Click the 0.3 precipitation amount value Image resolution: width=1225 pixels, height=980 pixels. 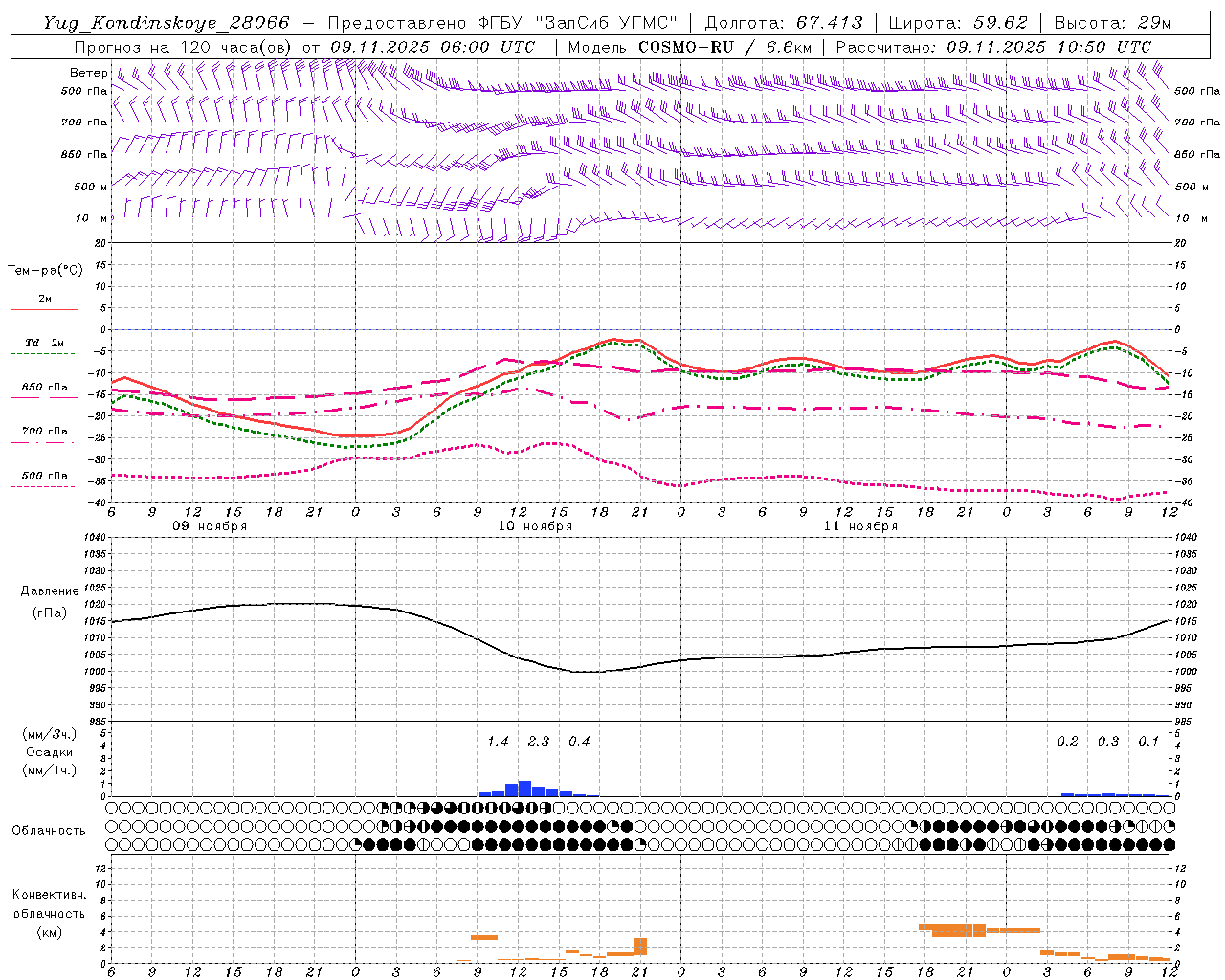point(1108,742)
